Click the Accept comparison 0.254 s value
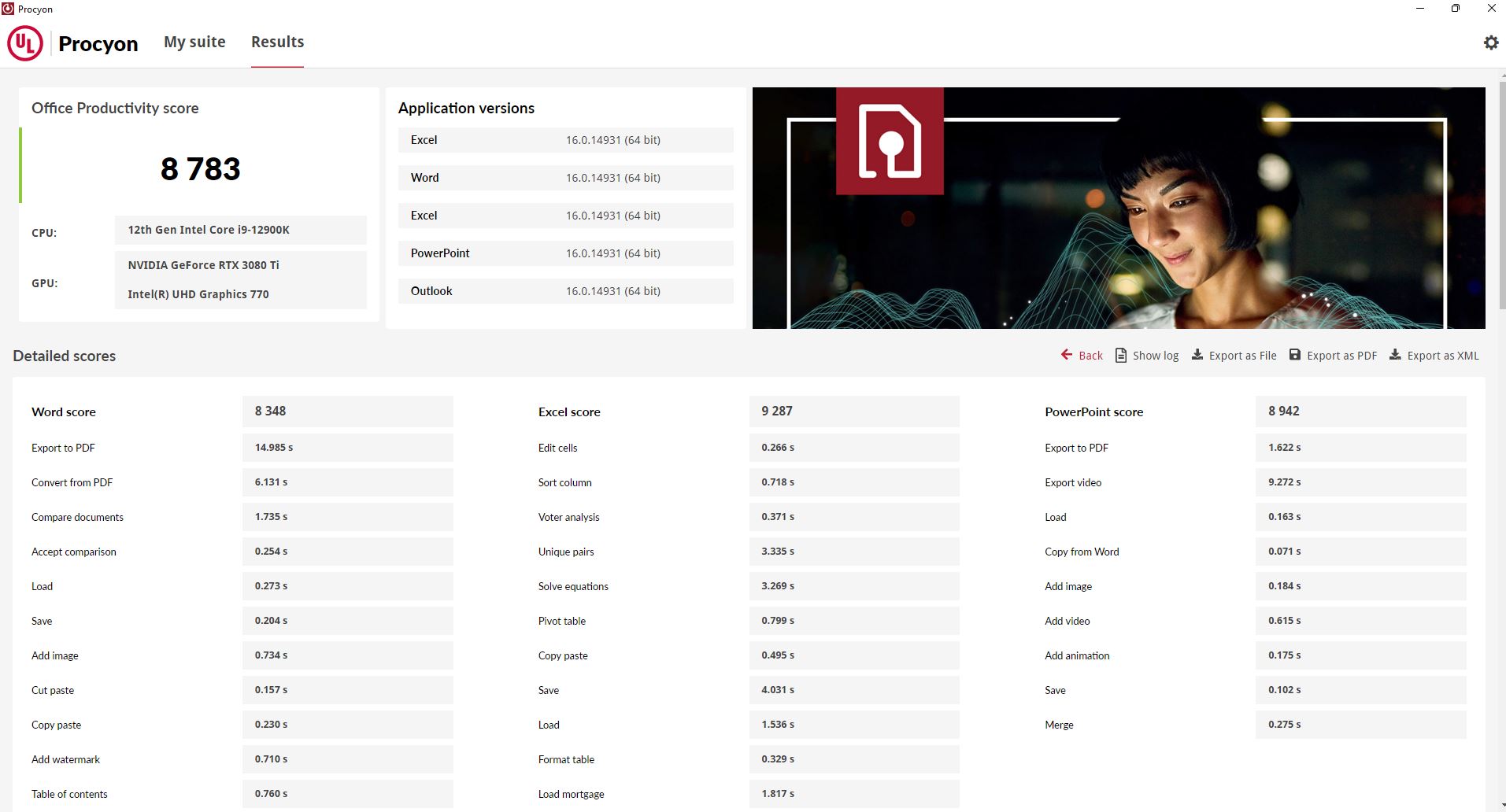The width and height of the screenshot is (1506, 812). click(x=348, y=552)
